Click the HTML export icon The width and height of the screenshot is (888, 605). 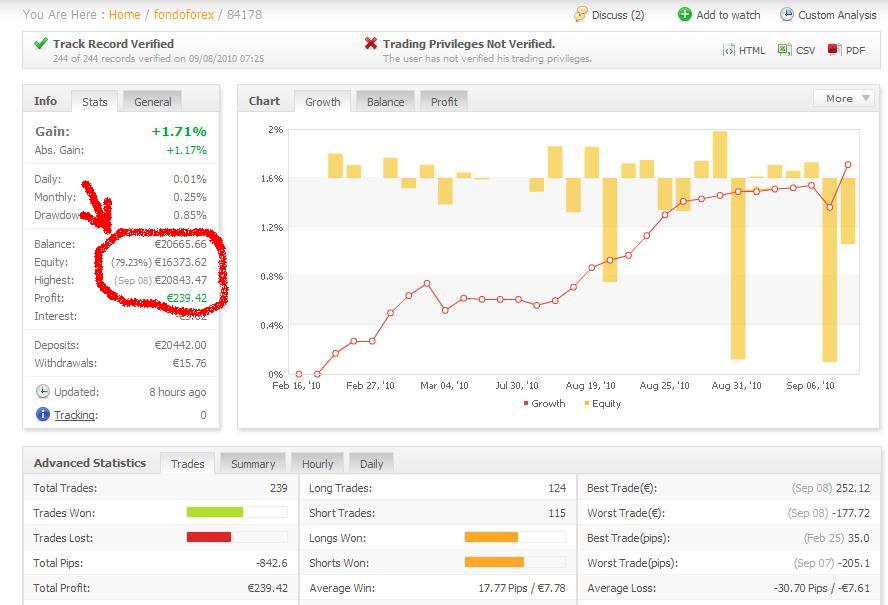point(728,50)
